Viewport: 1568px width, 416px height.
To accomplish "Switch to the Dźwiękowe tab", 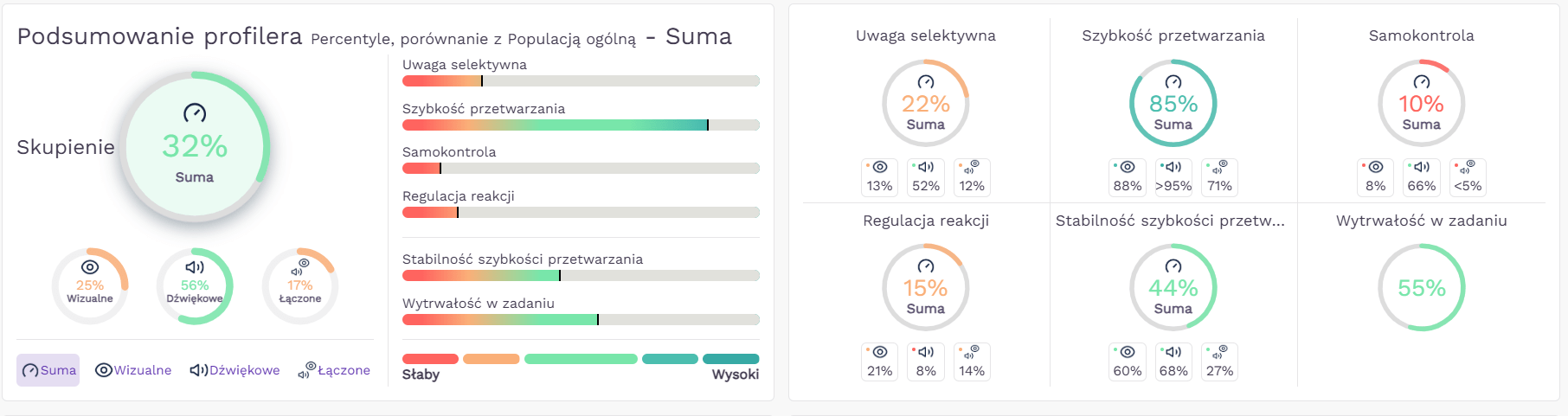I will pyautogui.click(x=235, y=370).
